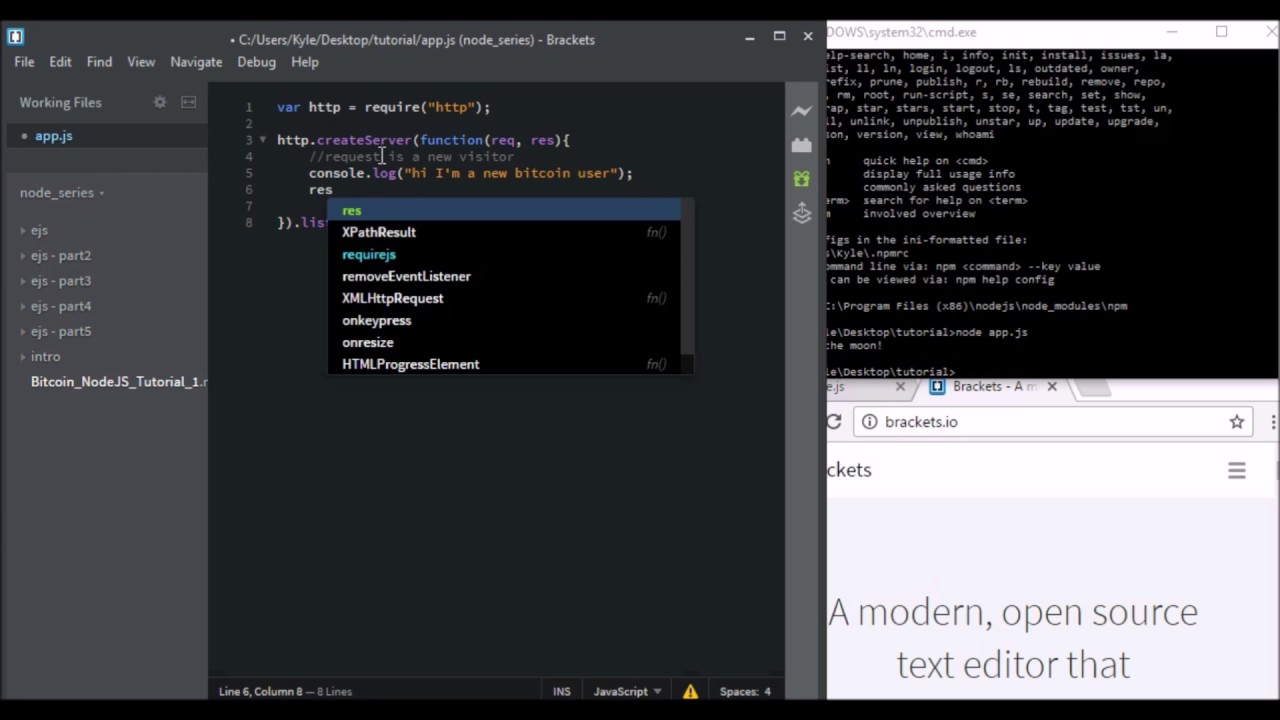Toggle the Spaces indentation setting
The height and width of the screenshot is (720, 1280).
(738, 691)
